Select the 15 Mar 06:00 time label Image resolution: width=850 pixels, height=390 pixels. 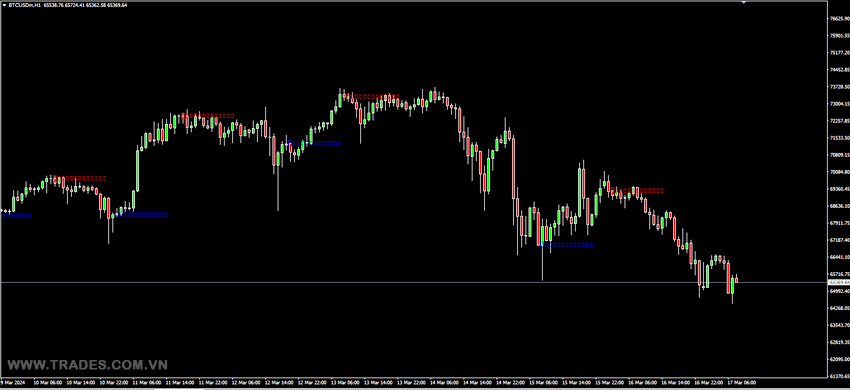(539, 382)
